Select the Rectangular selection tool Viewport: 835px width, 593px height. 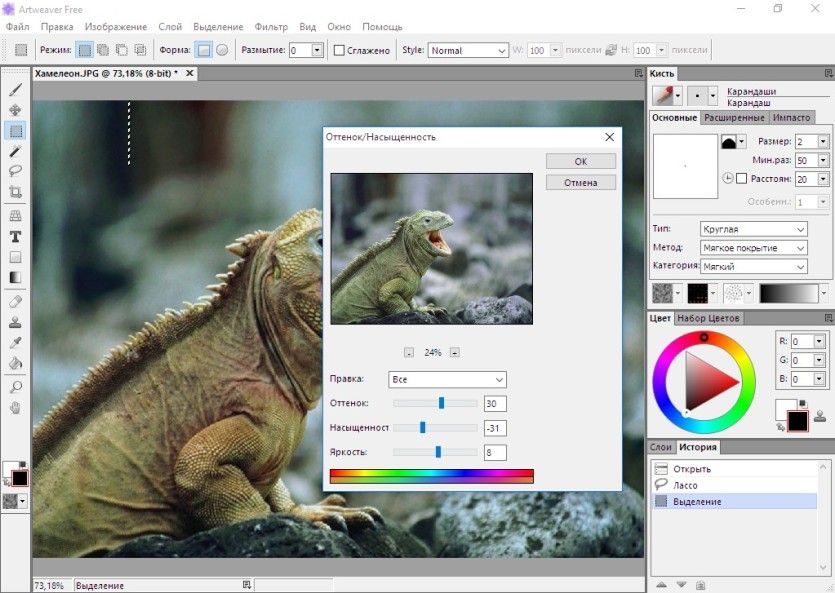(x=15, y=130)
